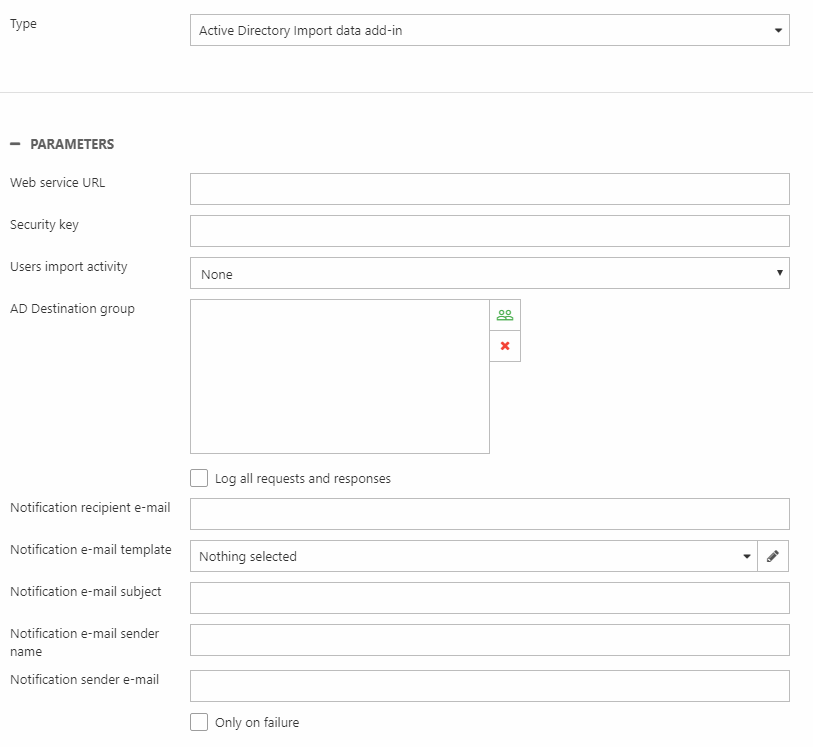Image resolution: width=813 pixels, height=747 pixels.
Task: Click the green add group icon
Action: [x=505, y=315]
